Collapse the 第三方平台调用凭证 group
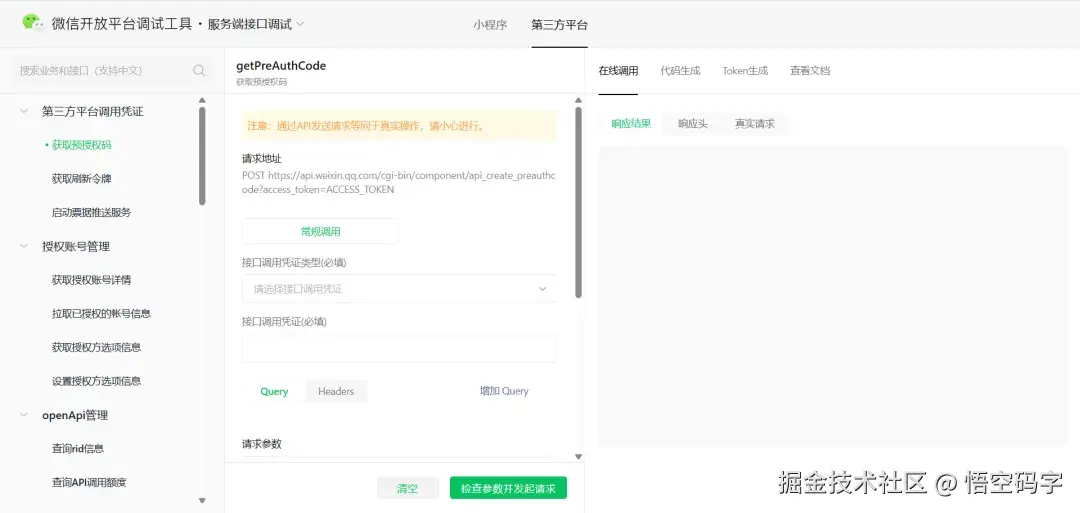Screen dimensions: 1080x513 24,111
